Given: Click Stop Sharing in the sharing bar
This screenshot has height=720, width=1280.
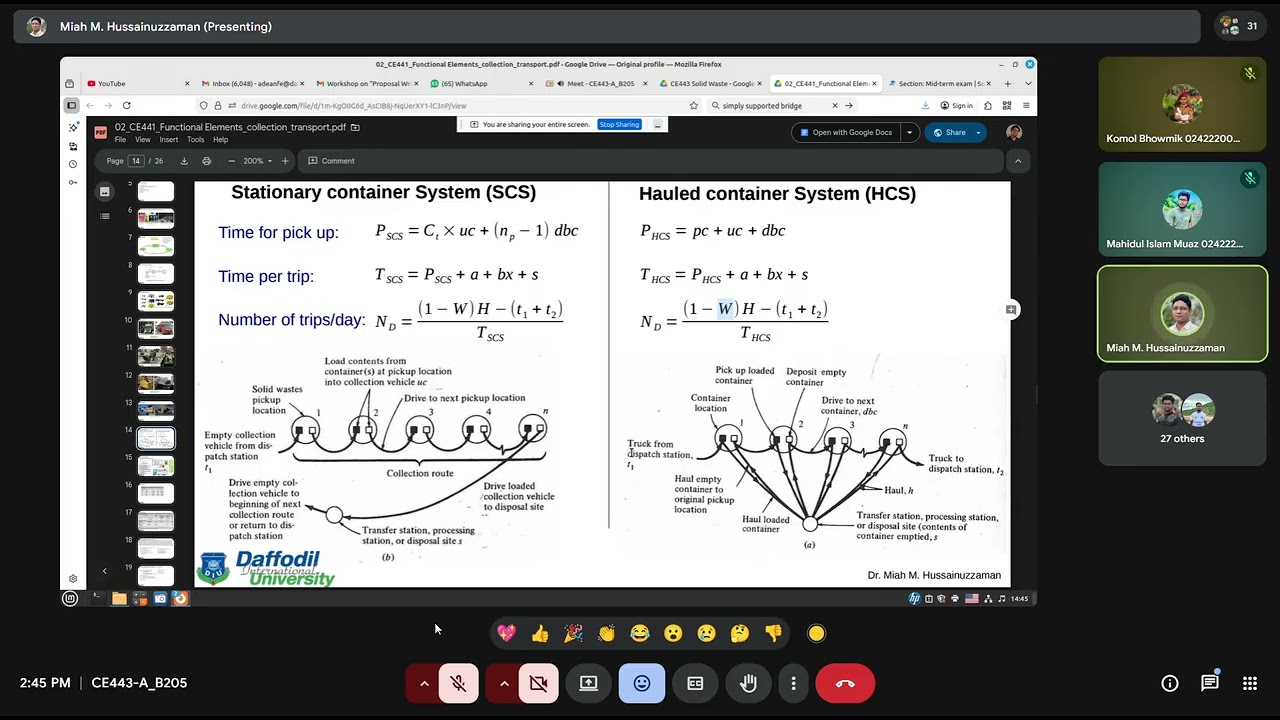Looking at the screenshot, I should (x=619, y=125).
